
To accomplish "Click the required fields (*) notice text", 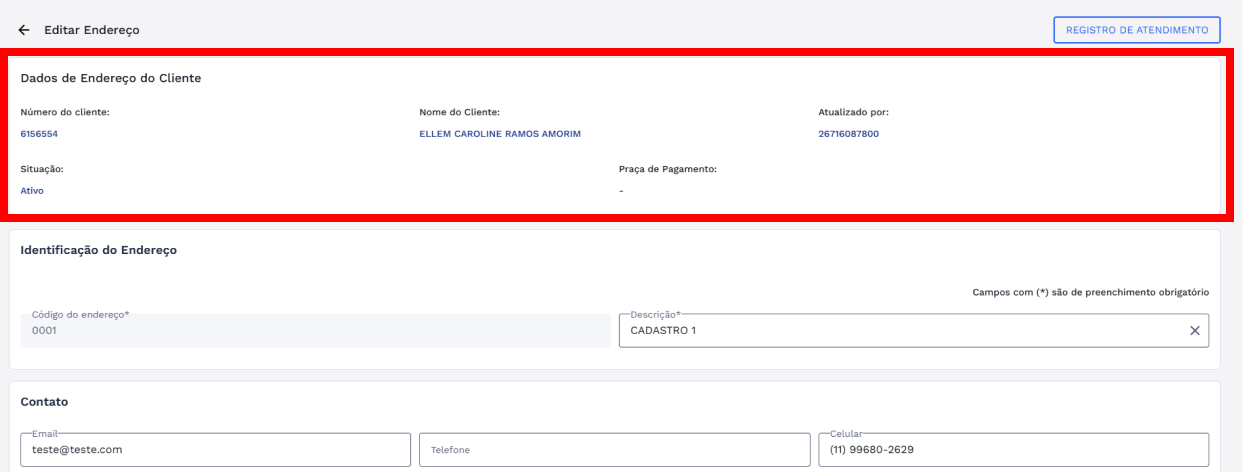I will tap(1090, 292).
